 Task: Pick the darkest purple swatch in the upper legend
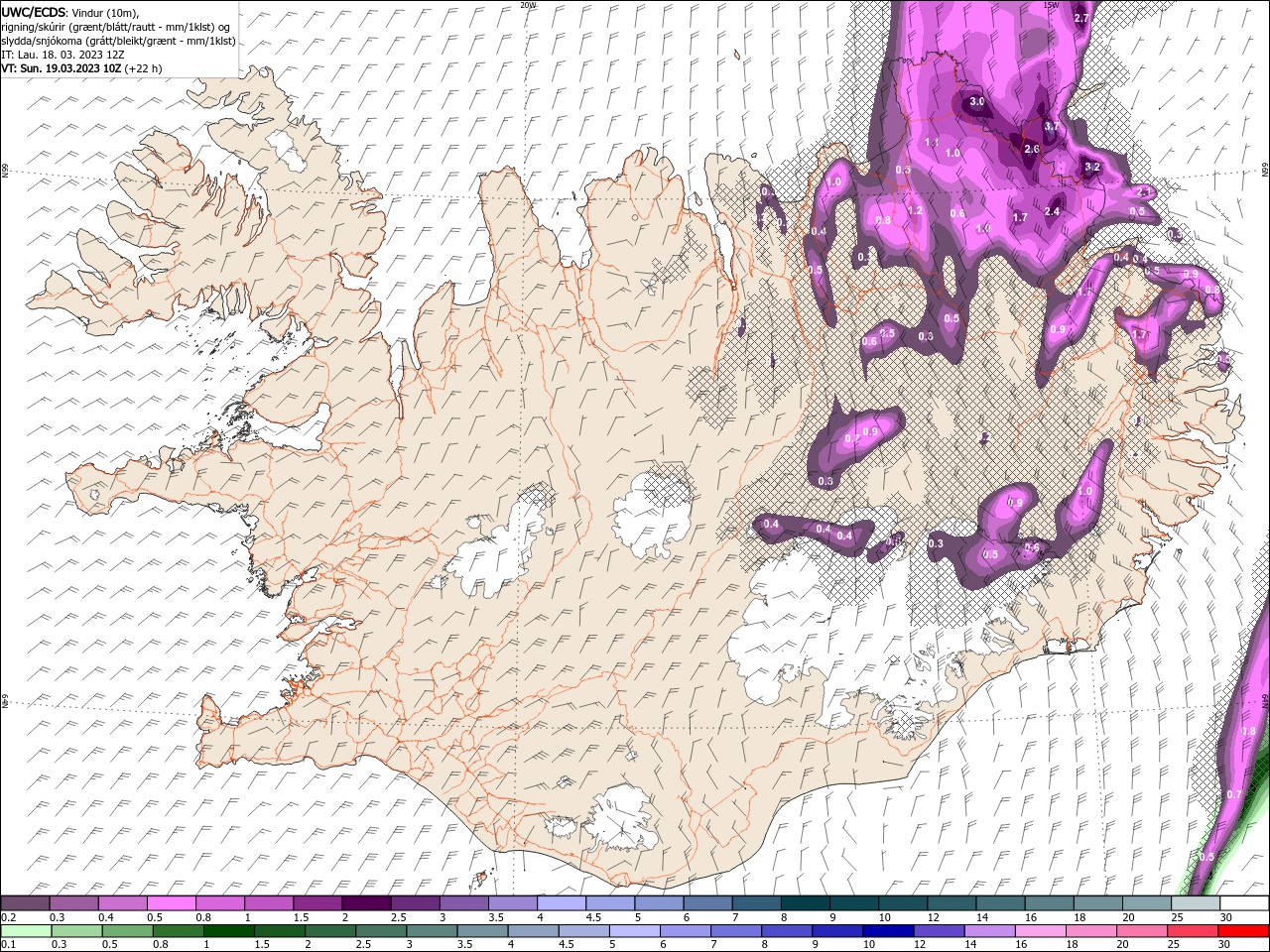365,903
